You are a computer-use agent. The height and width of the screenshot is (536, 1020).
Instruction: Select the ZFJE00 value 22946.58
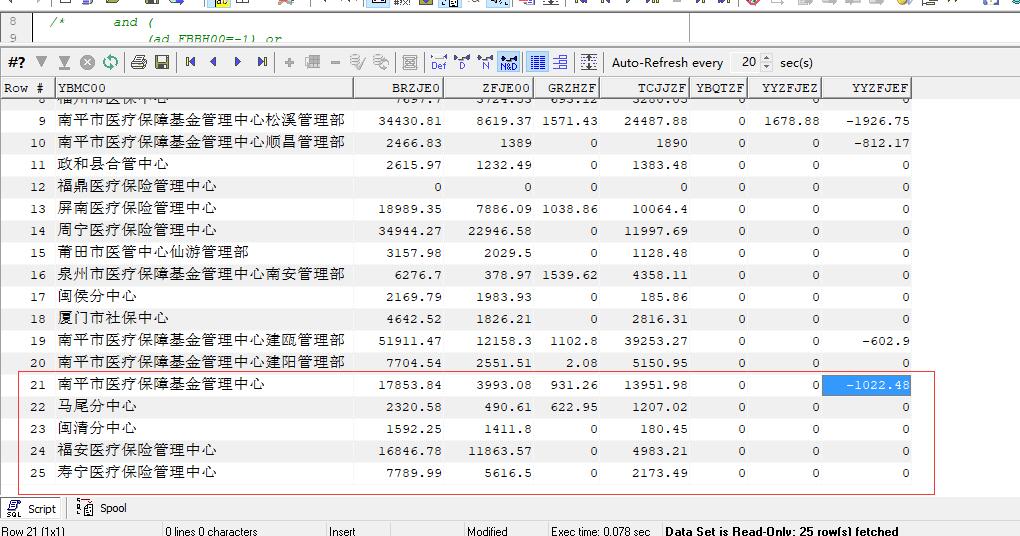500,231
